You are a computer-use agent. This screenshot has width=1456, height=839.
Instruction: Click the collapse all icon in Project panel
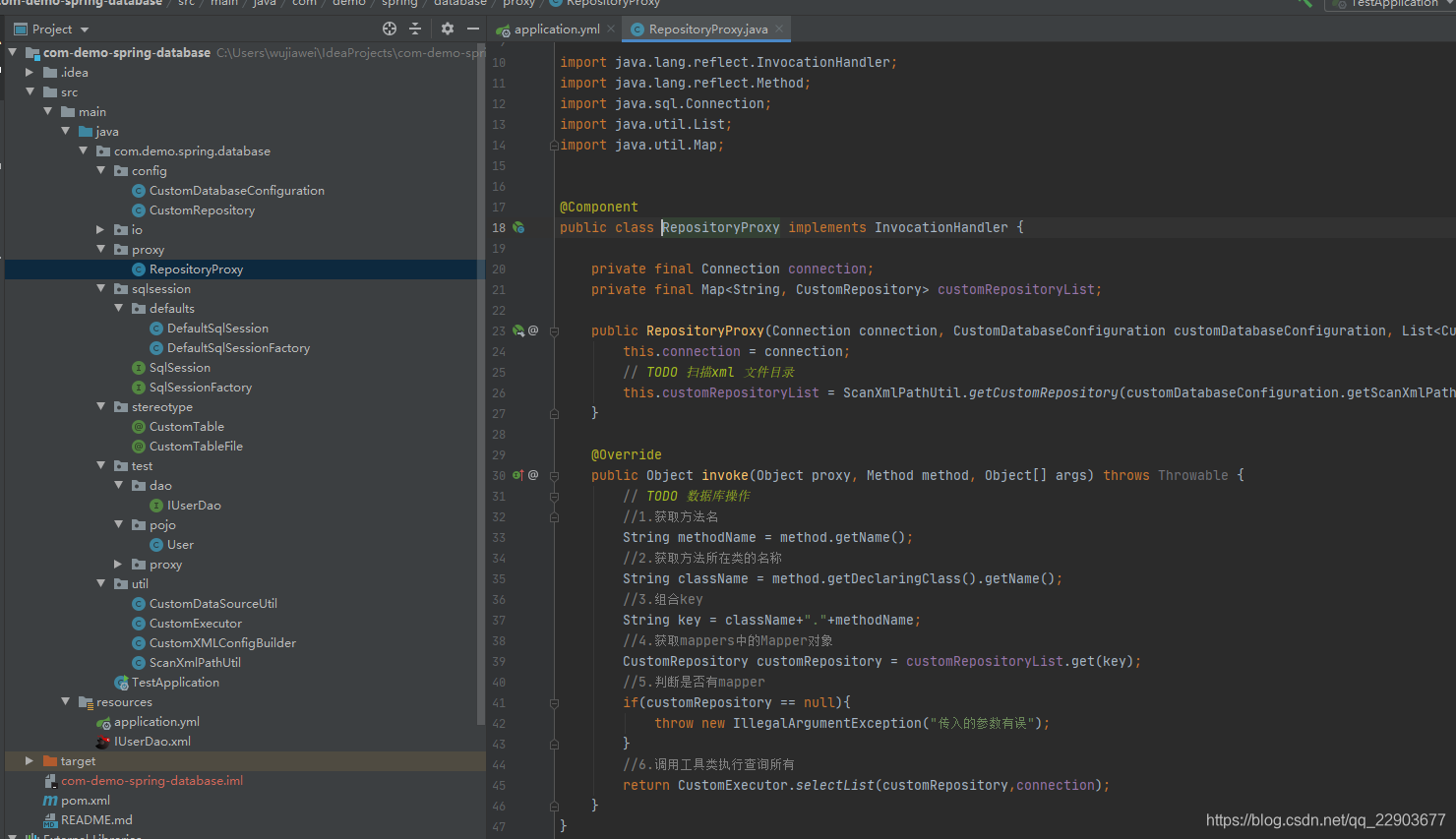pyautogui.click(x=415, y=29)
